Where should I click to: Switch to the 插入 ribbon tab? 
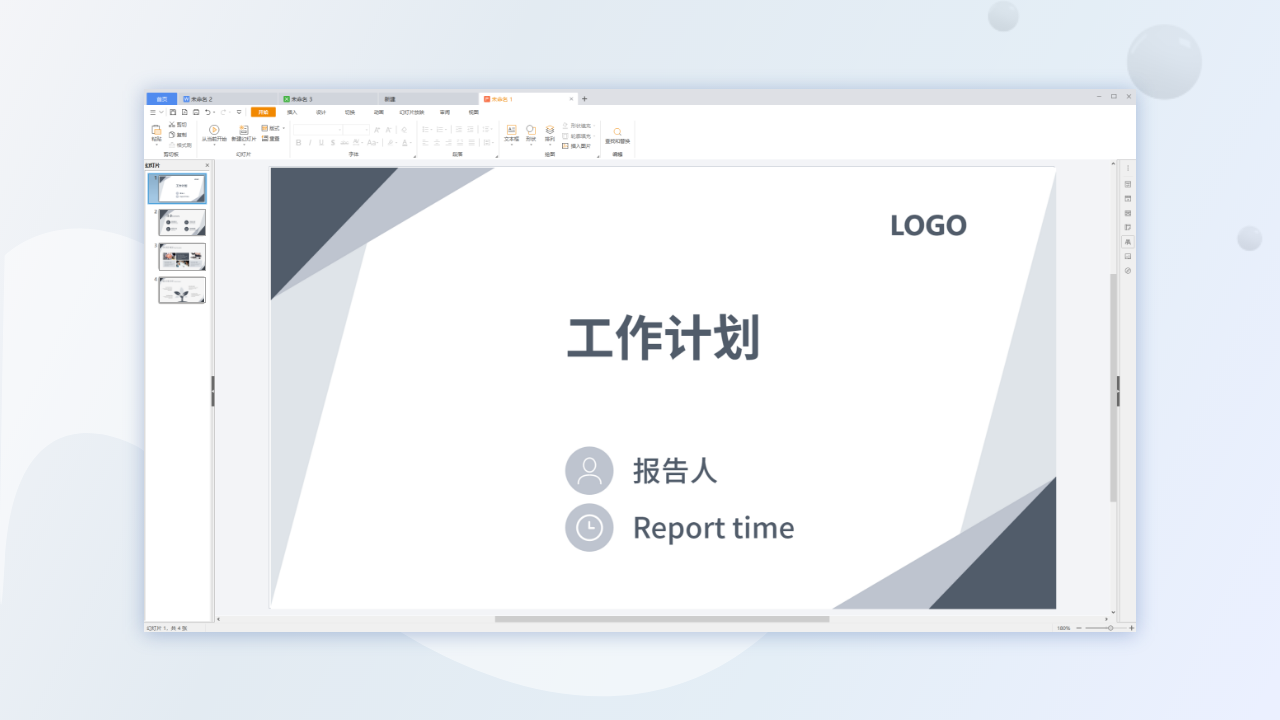[x=291, y=112]
